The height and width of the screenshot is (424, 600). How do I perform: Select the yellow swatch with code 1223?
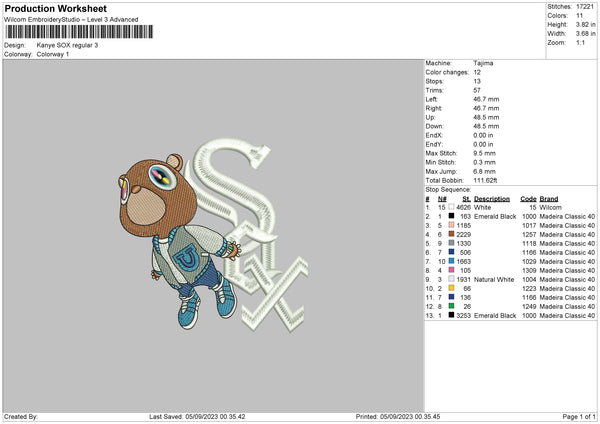[x=450, y=287]
